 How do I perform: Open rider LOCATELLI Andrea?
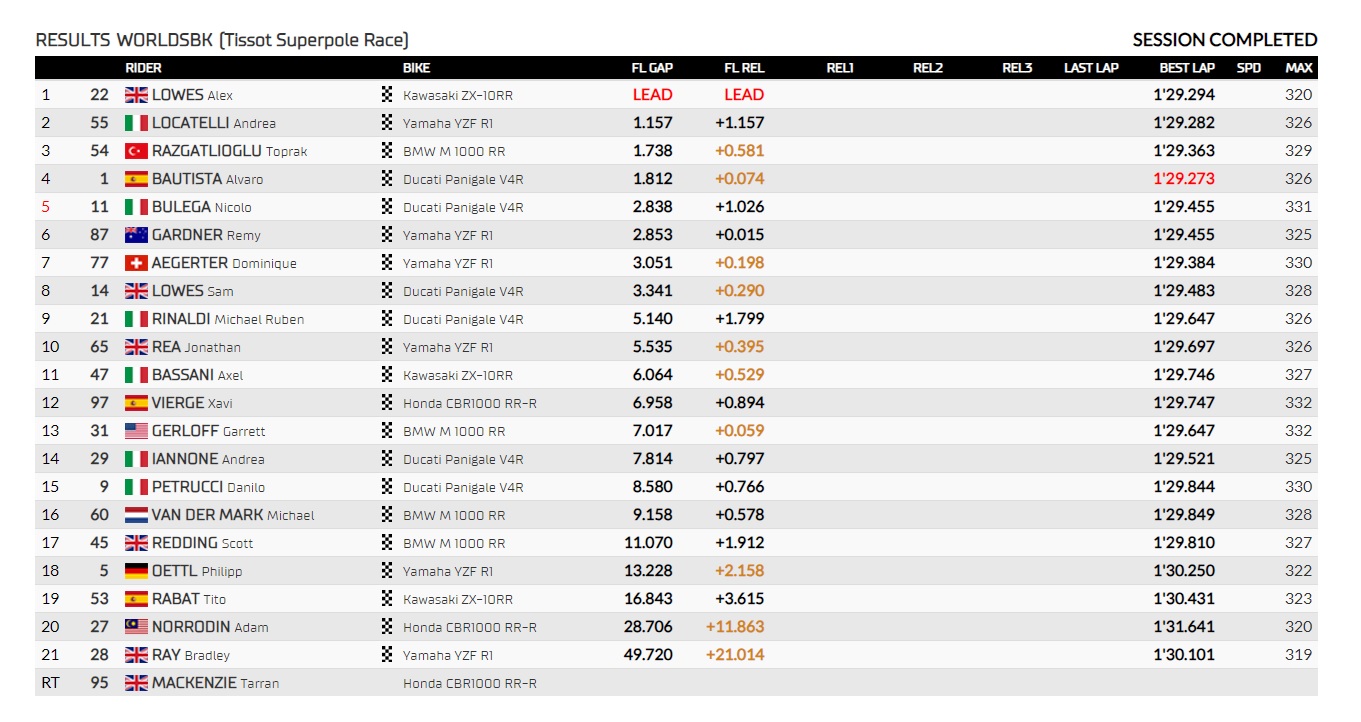click(x=214, y=123)
